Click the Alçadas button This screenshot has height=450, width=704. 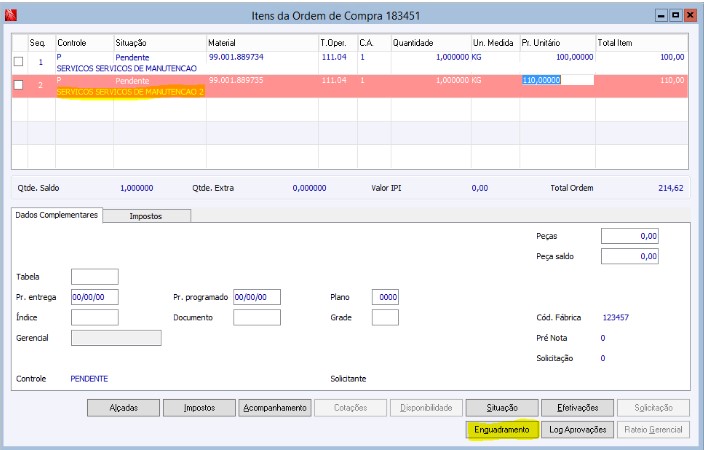(123, 408)
